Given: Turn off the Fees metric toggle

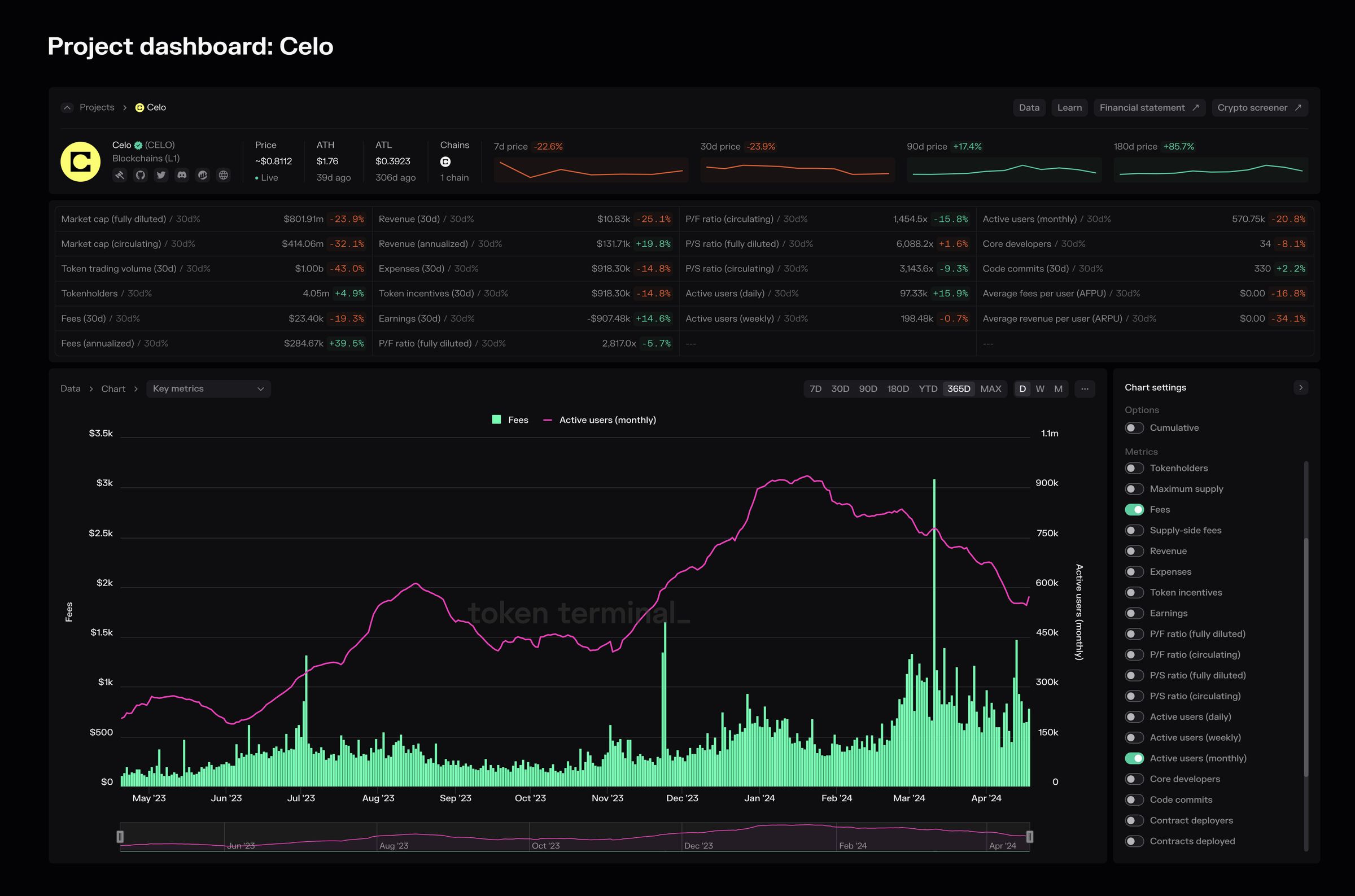Looking at the screenshot, I should (1134, 510).
